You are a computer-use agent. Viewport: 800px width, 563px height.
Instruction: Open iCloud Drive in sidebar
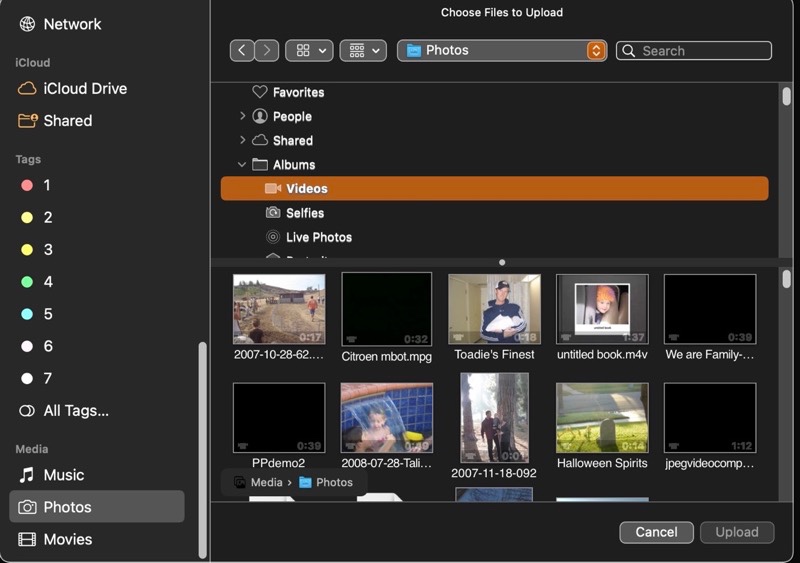click(84, 88)
